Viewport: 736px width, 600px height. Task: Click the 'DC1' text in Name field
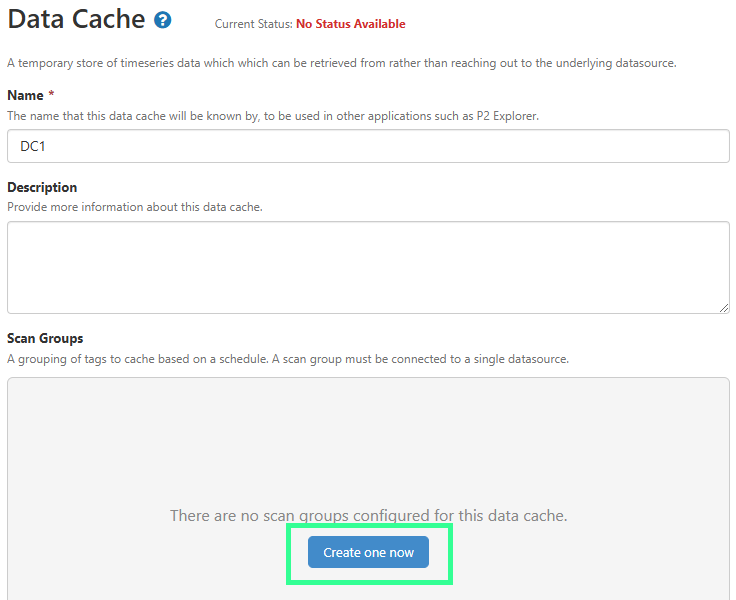(34, 146)
